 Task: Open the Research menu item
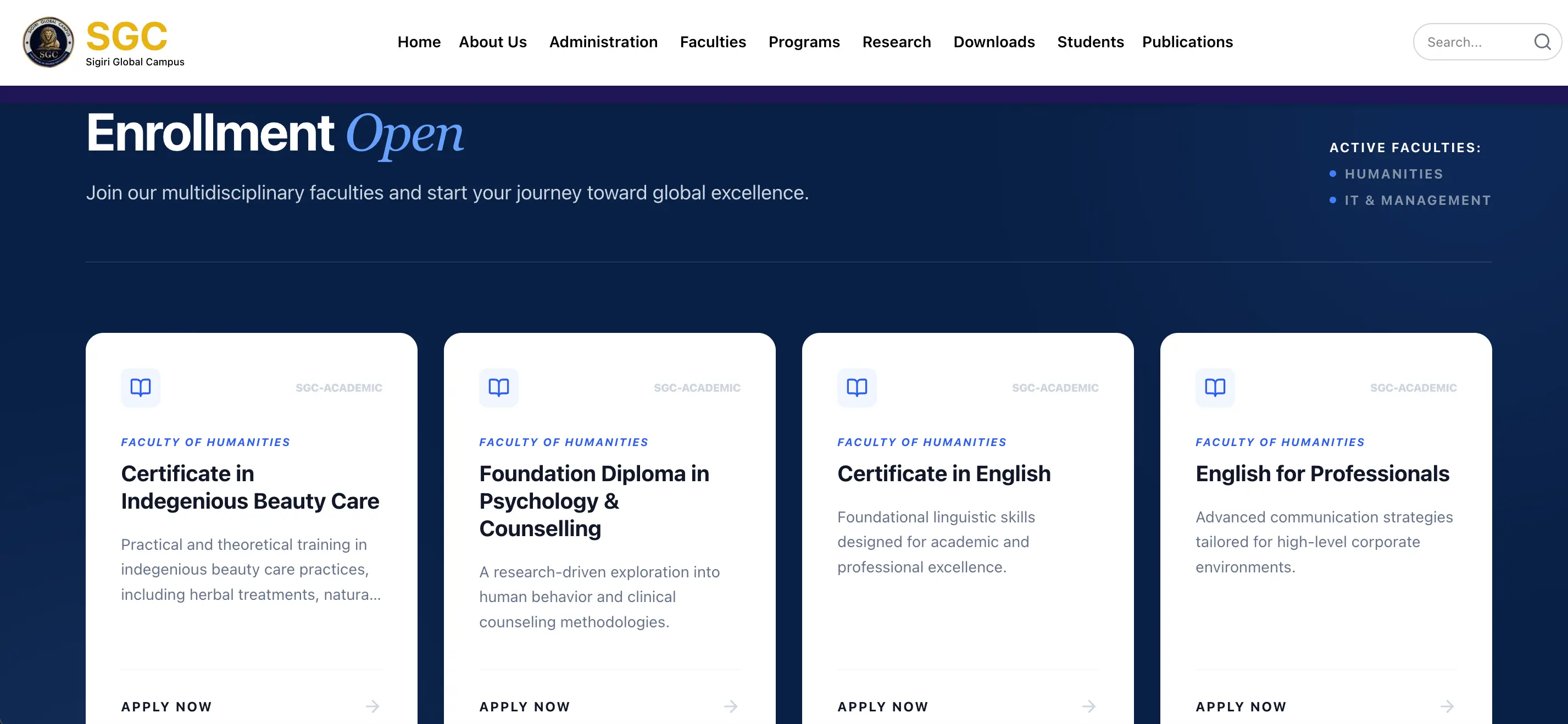(897, 42)
